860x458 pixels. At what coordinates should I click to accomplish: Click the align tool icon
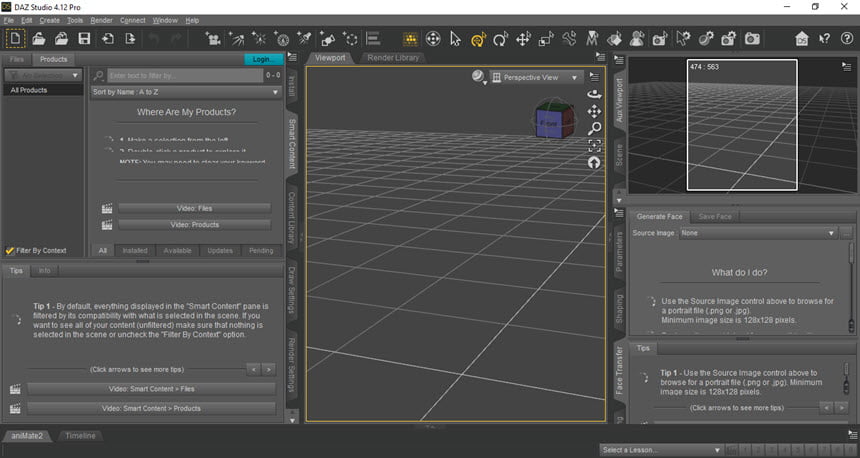[x=374, y=39]
